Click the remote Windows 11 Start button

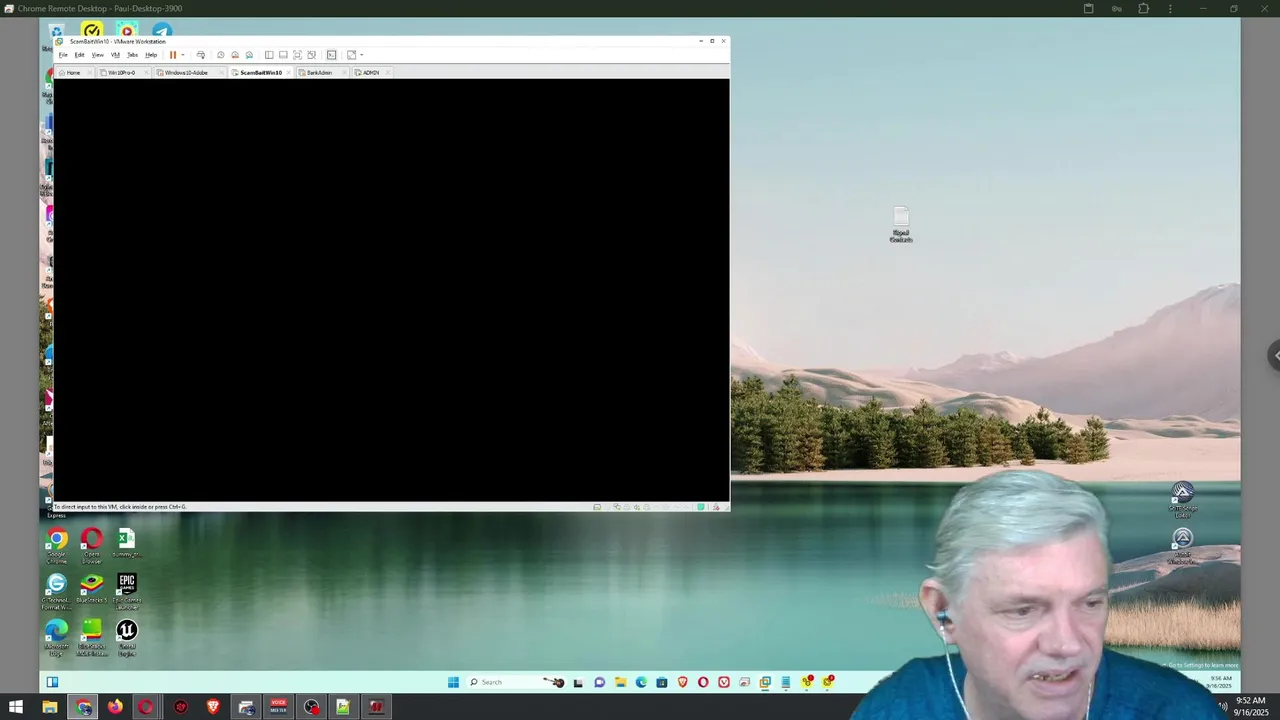(x=453, y=682)
